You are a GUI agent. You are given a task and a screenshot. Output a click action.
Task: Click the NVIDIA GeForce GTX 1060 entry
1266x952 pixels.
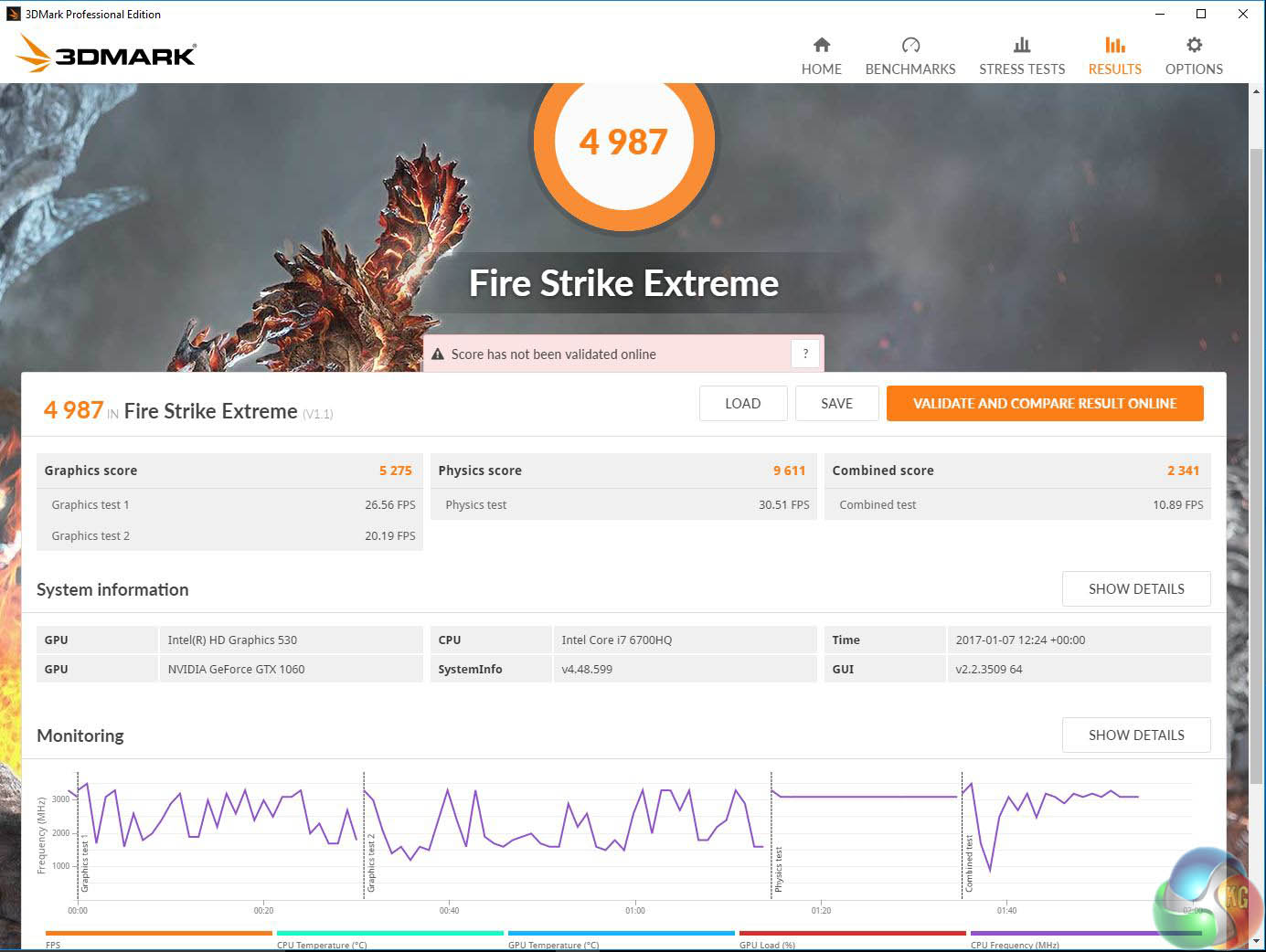tap(236, 669)
